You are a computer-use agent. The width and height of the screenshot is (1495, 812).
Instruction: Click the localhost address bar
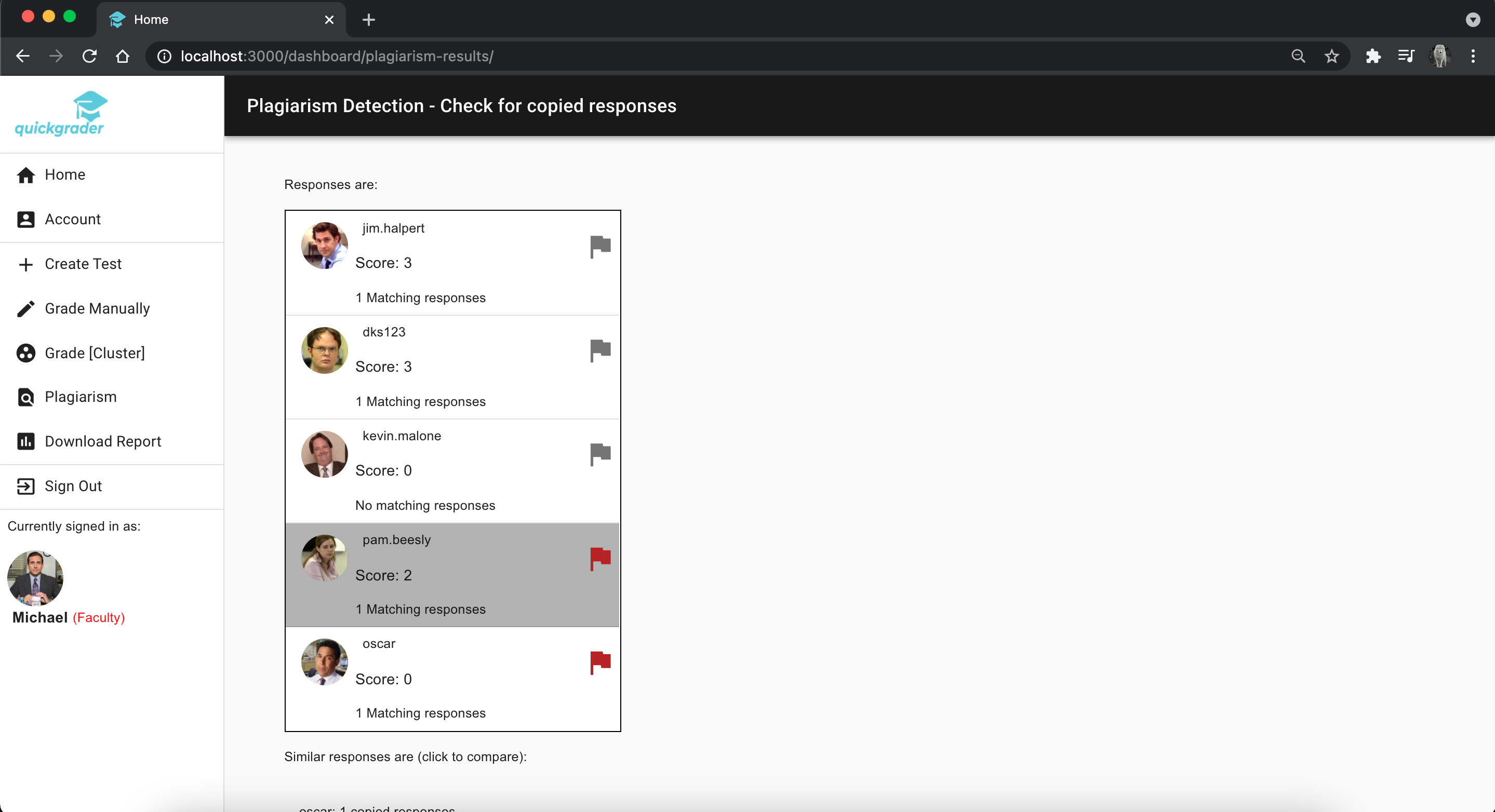pos(697,56)
